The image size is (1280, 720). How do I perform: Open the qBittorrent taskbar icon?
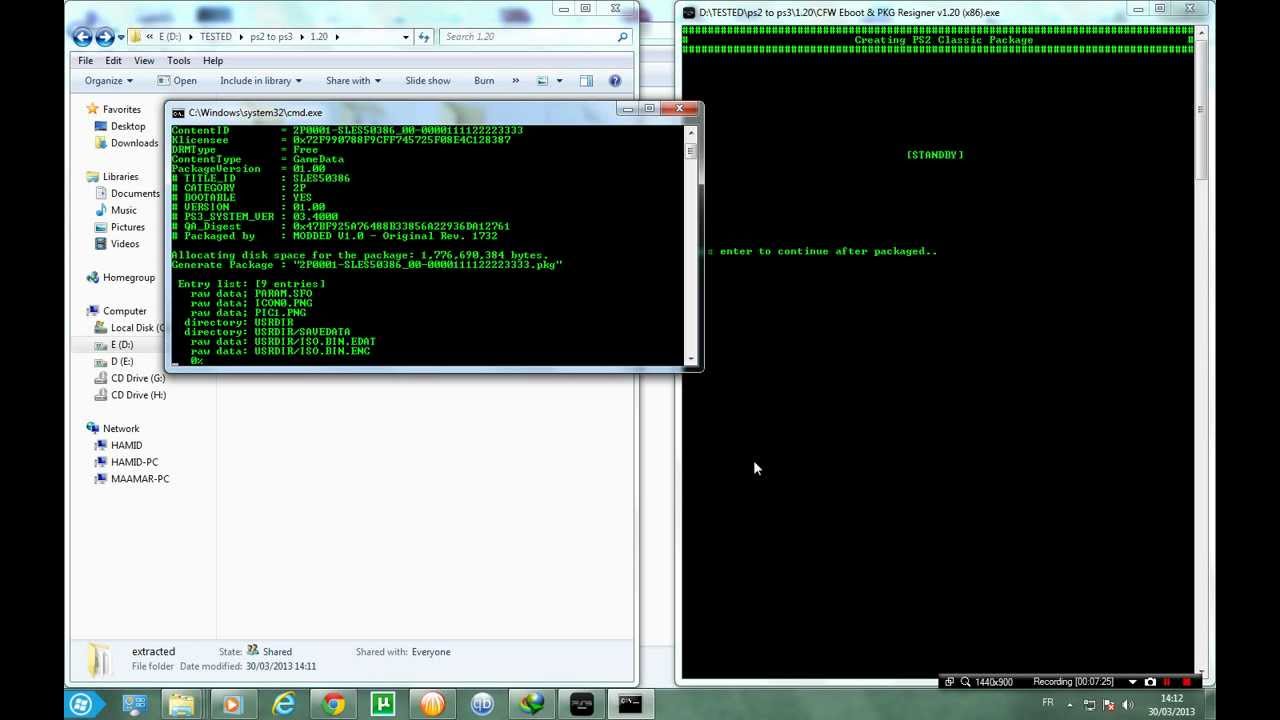coord(482,705)
